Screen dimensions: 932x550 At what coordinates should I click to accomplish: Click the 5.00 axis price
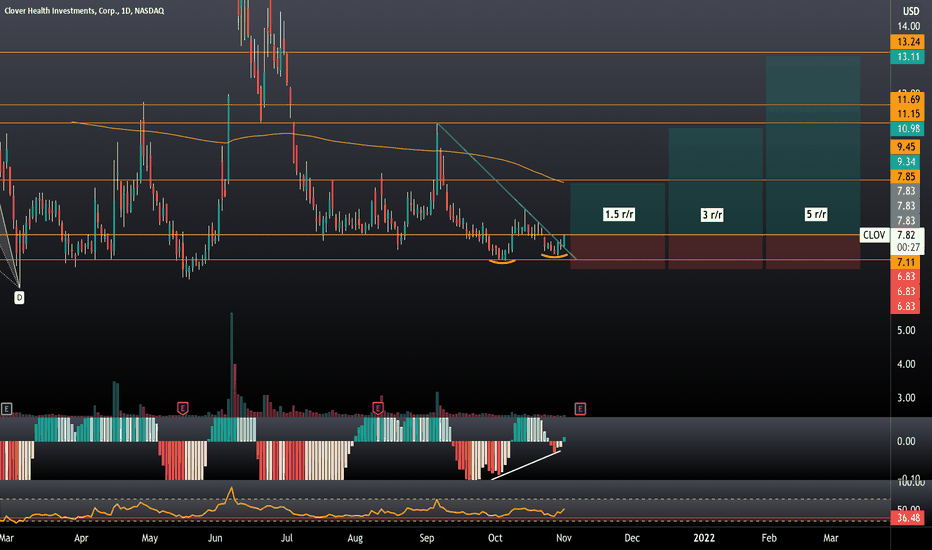pos(906,330)
